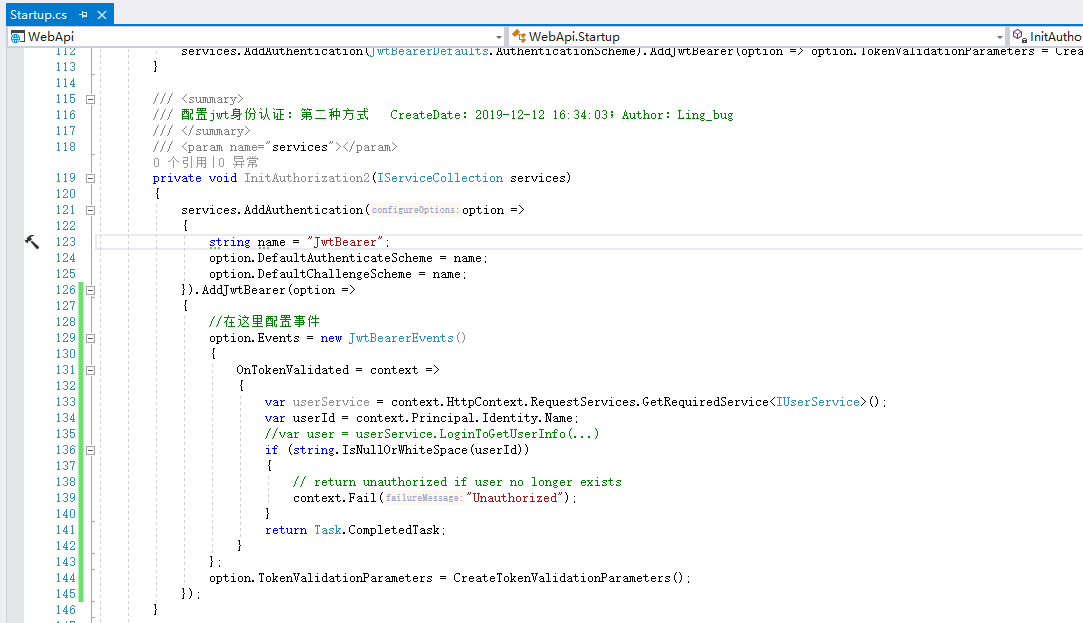Collapse JwtBearerEvents initializer at line 129

(90, 338)
